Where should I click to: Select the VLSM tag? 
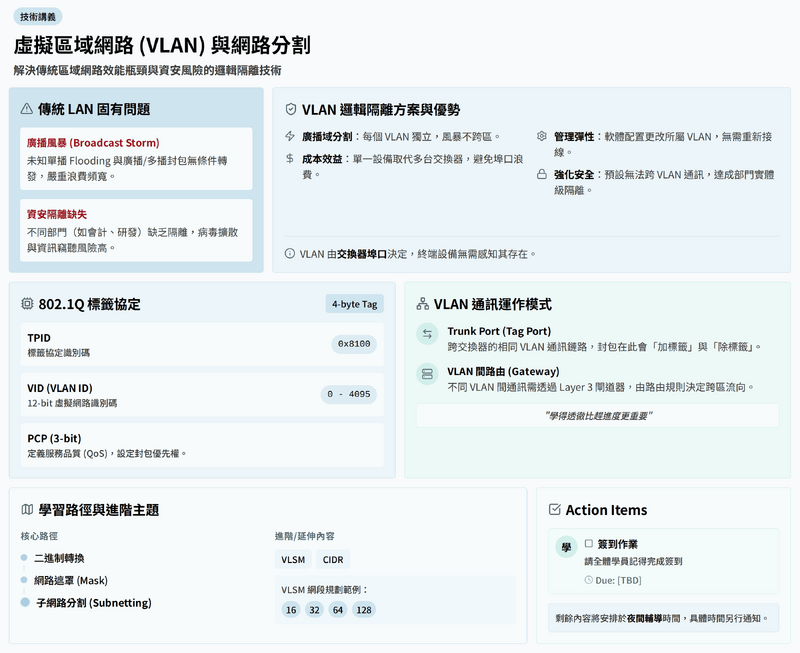(293, 560)
